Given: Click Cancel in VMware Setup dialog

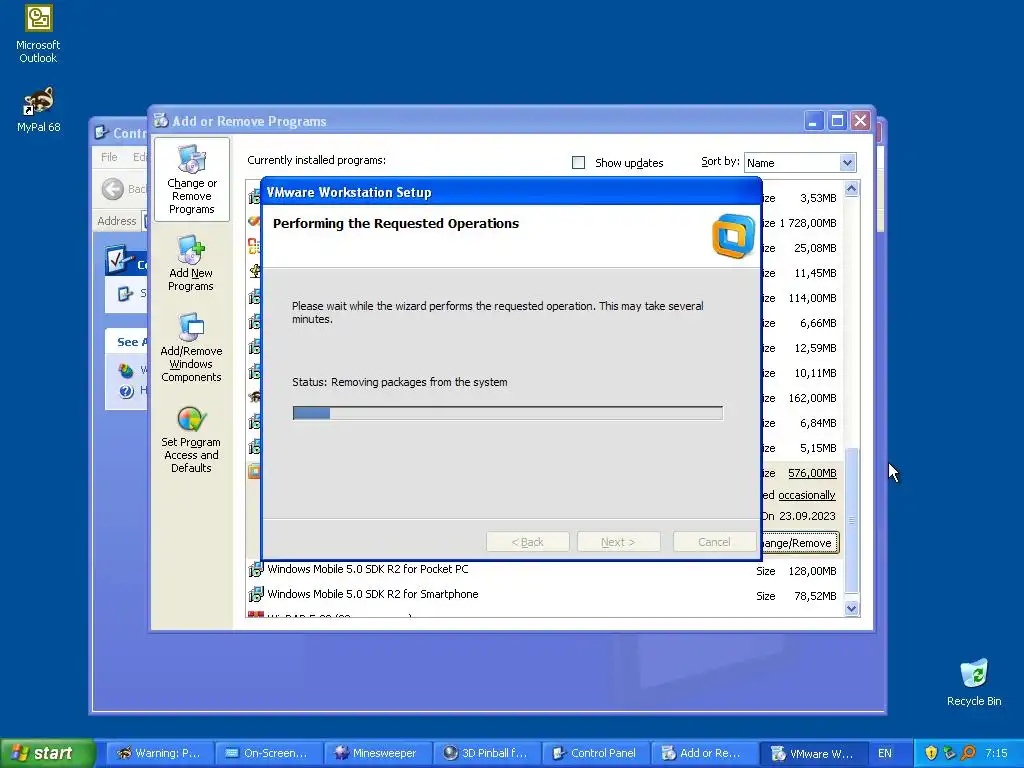Looking at the screenshot, I should 714,542.
